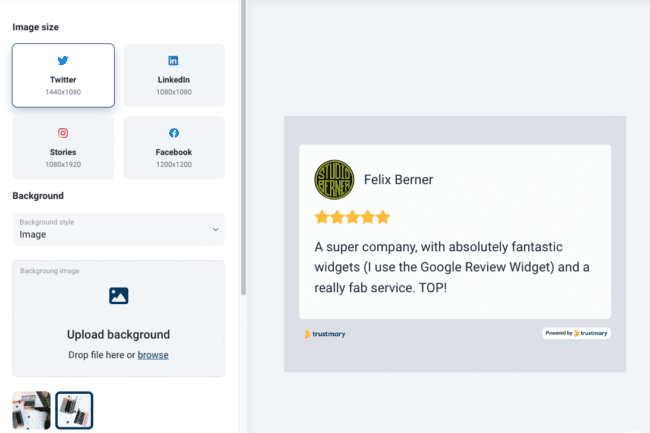Click the Twitter bird icon

pos(63,61)
